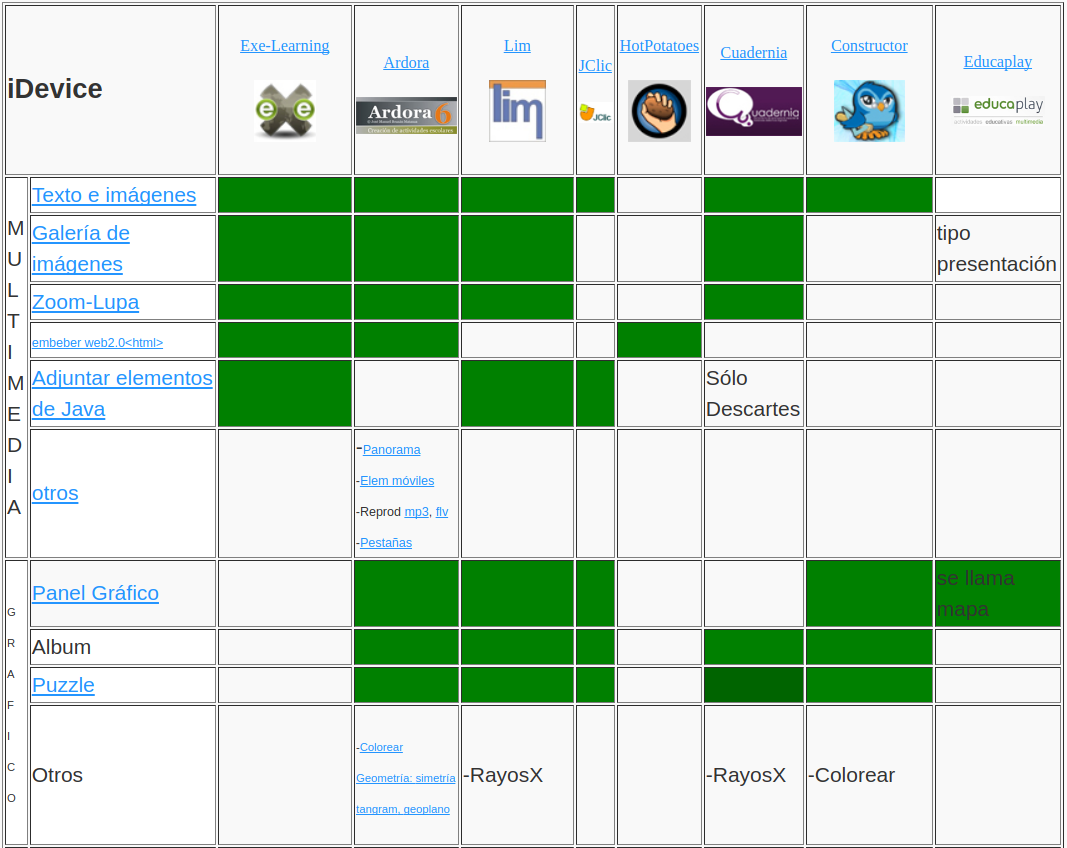
Task: Click the '-RayosX' text in Cuadernia column
Action: (746, 775)
